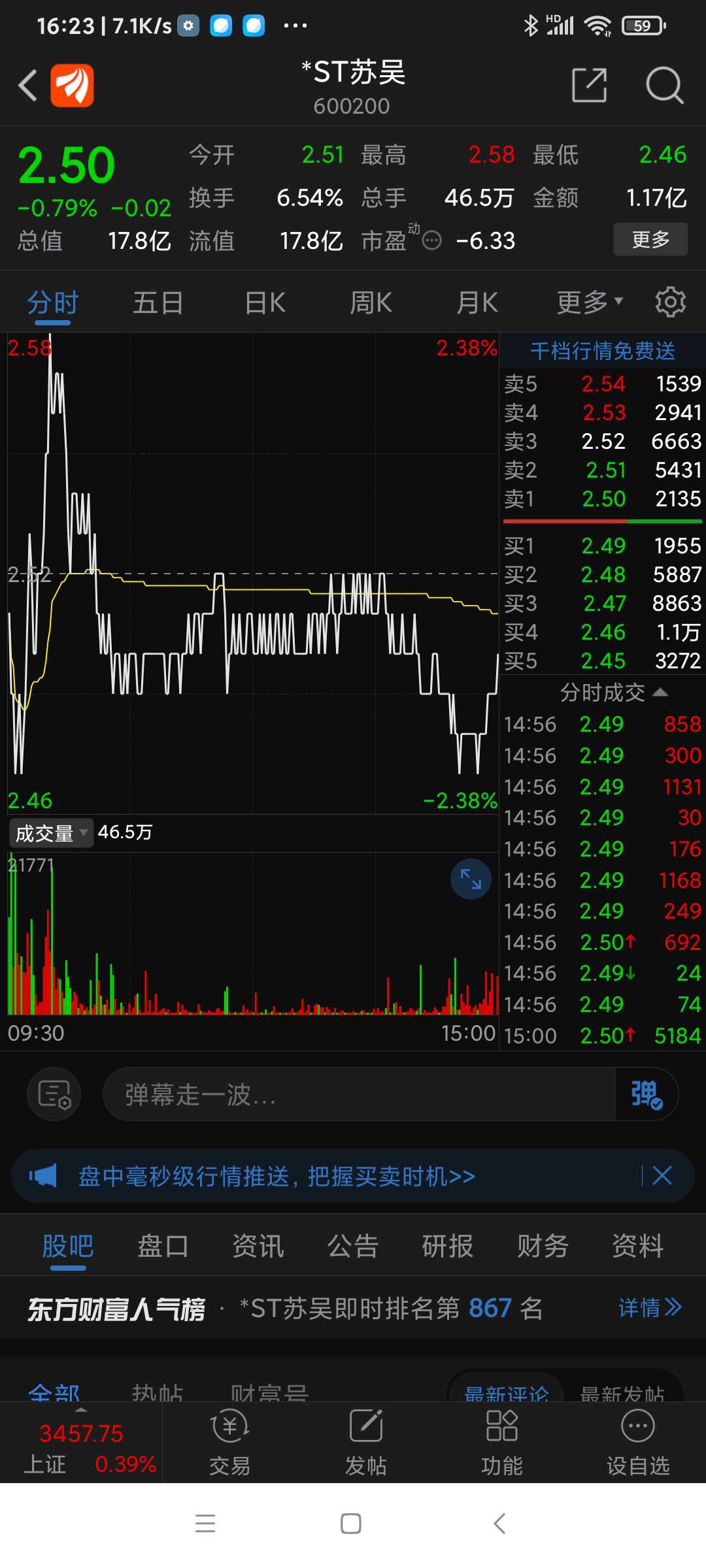Tap the 卖3 2.52 order row

602,441
